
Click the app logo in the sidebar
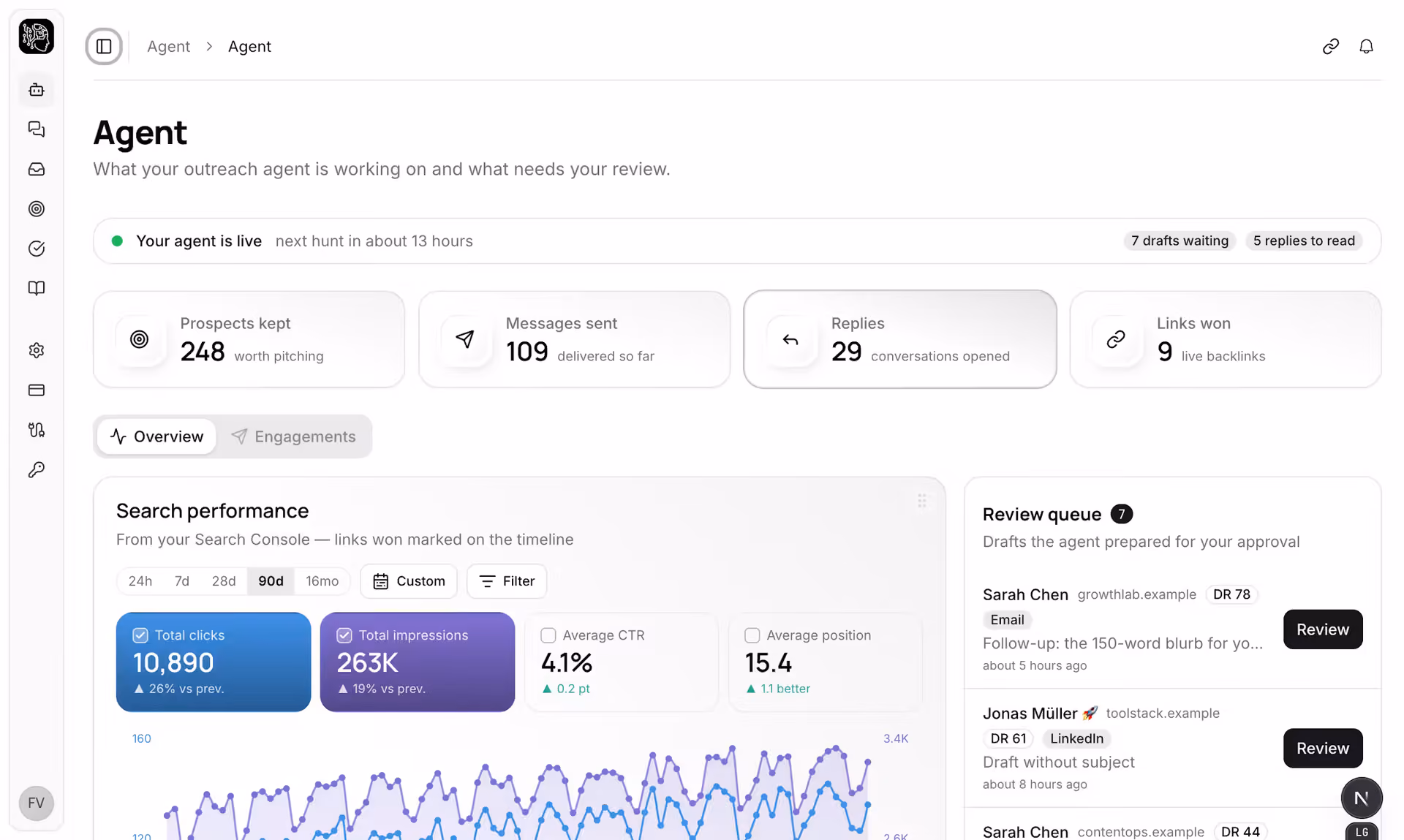[x=36, y=37]
